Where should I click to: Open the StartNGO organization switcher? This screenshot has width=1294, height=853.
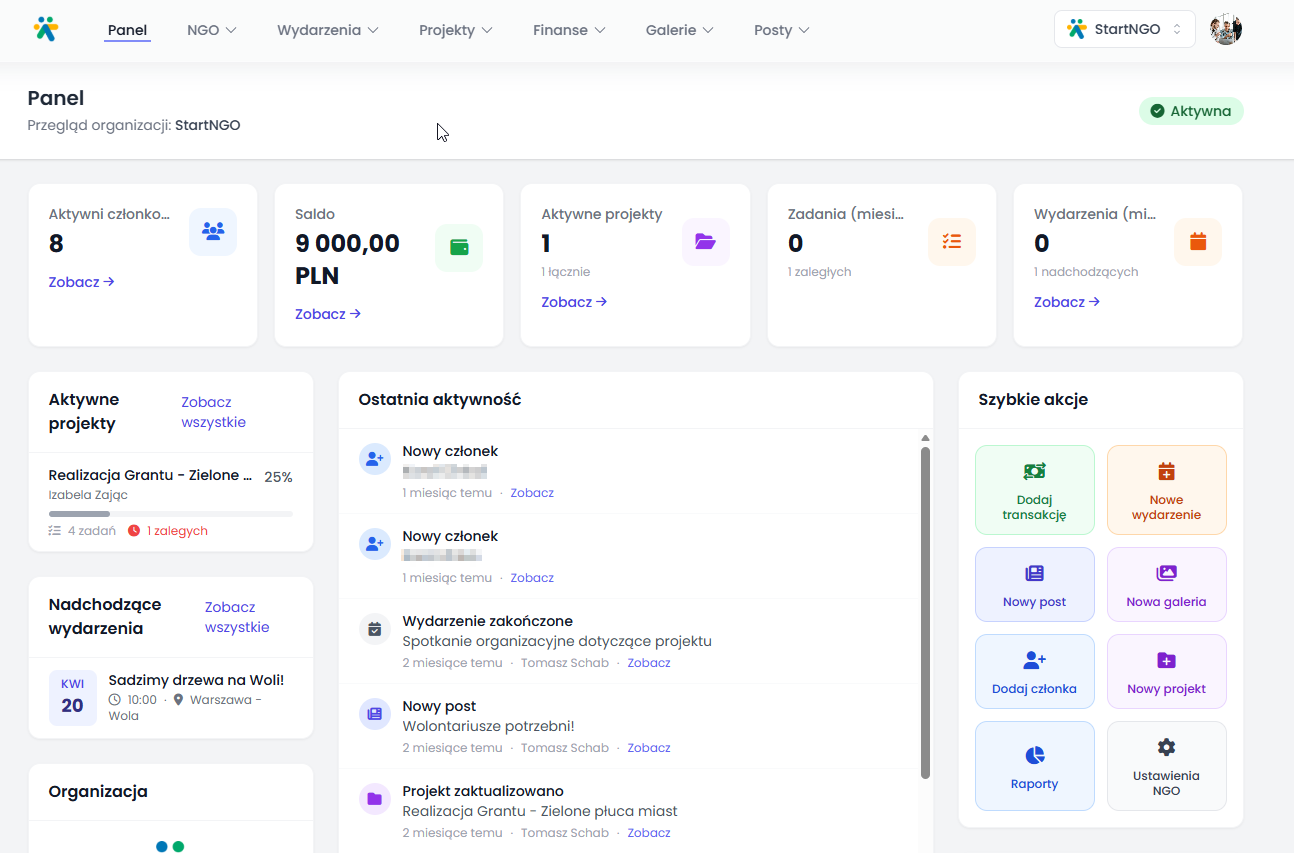[x=1124, y=29]
